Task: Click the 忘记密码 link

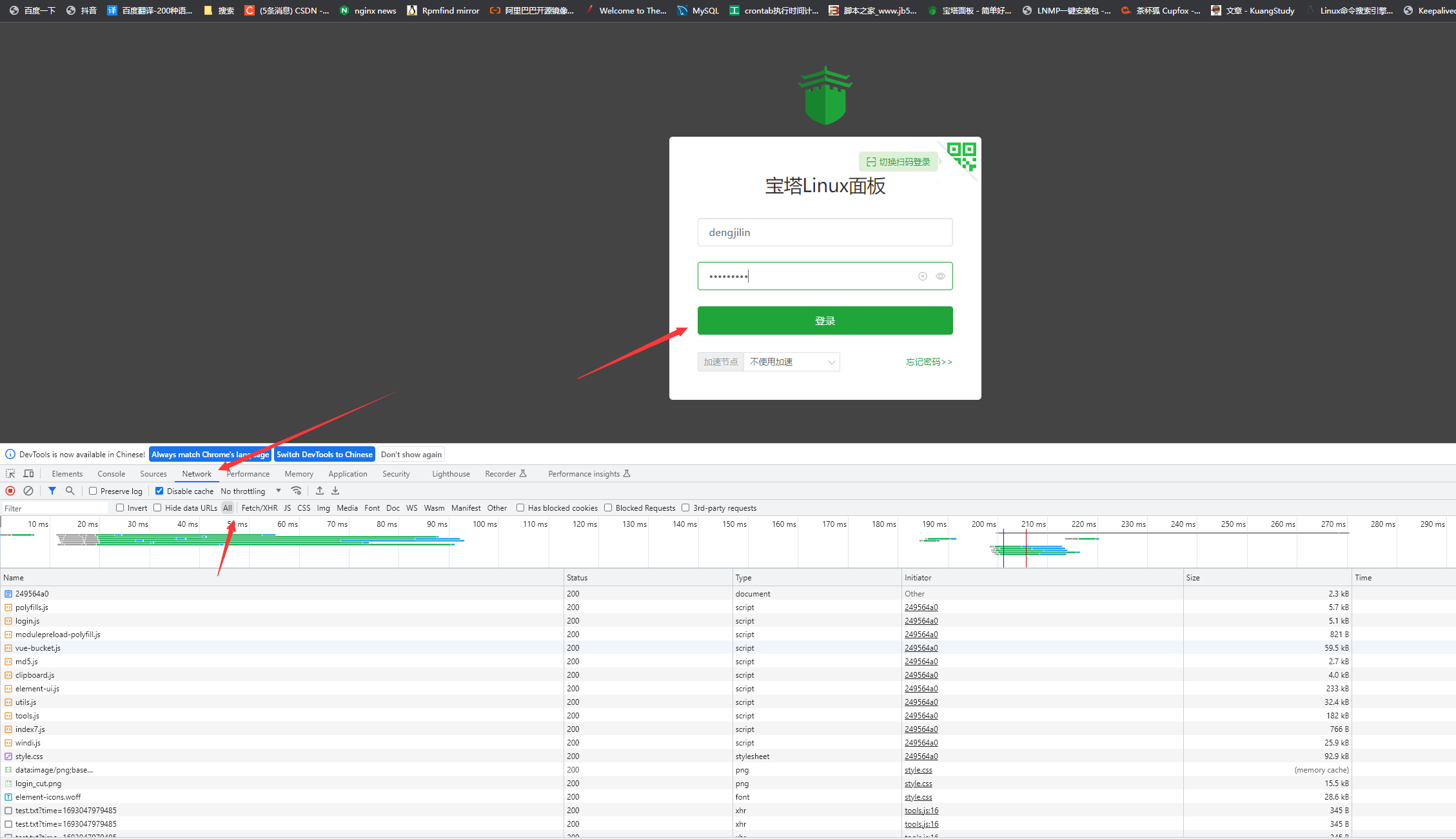Action: (x=929, y=362)
